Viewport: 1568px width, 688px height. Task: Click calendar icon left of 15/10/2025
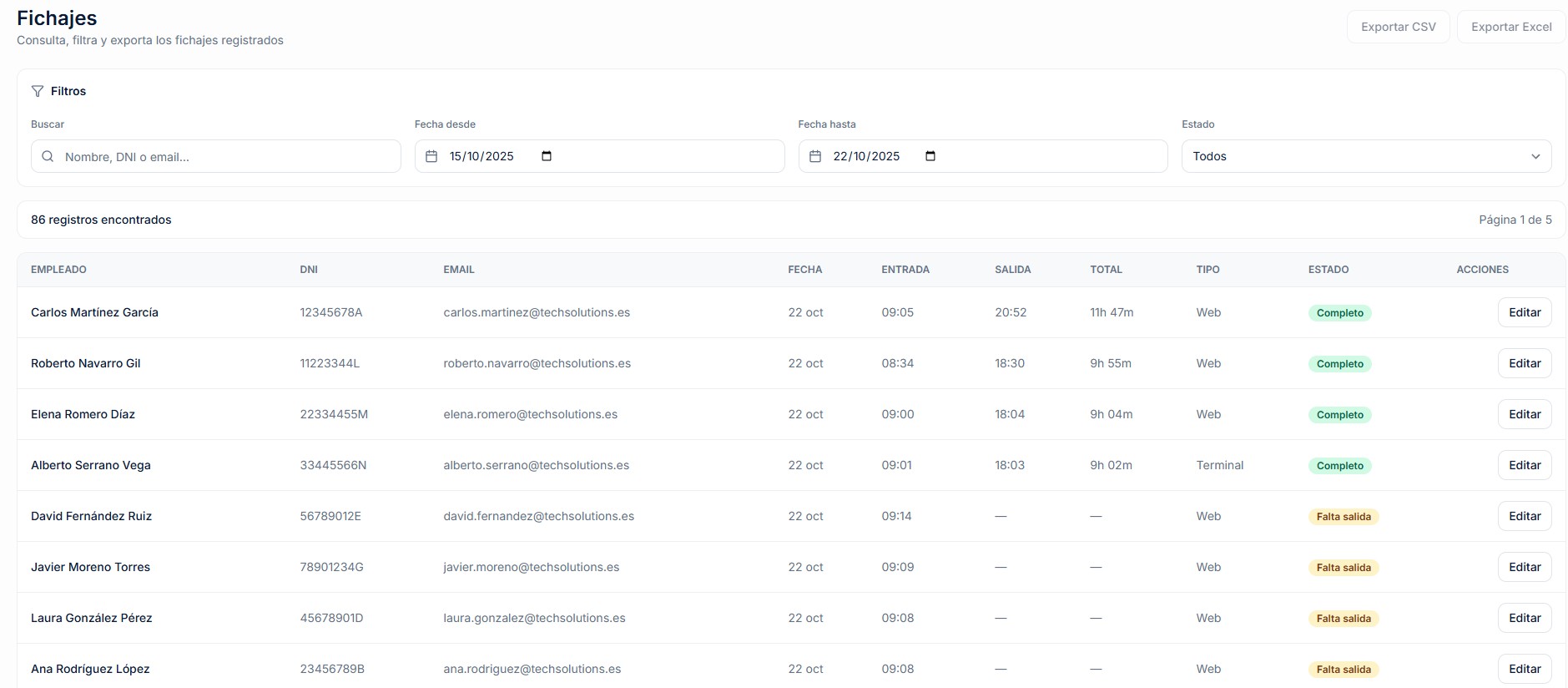point(431,156)
